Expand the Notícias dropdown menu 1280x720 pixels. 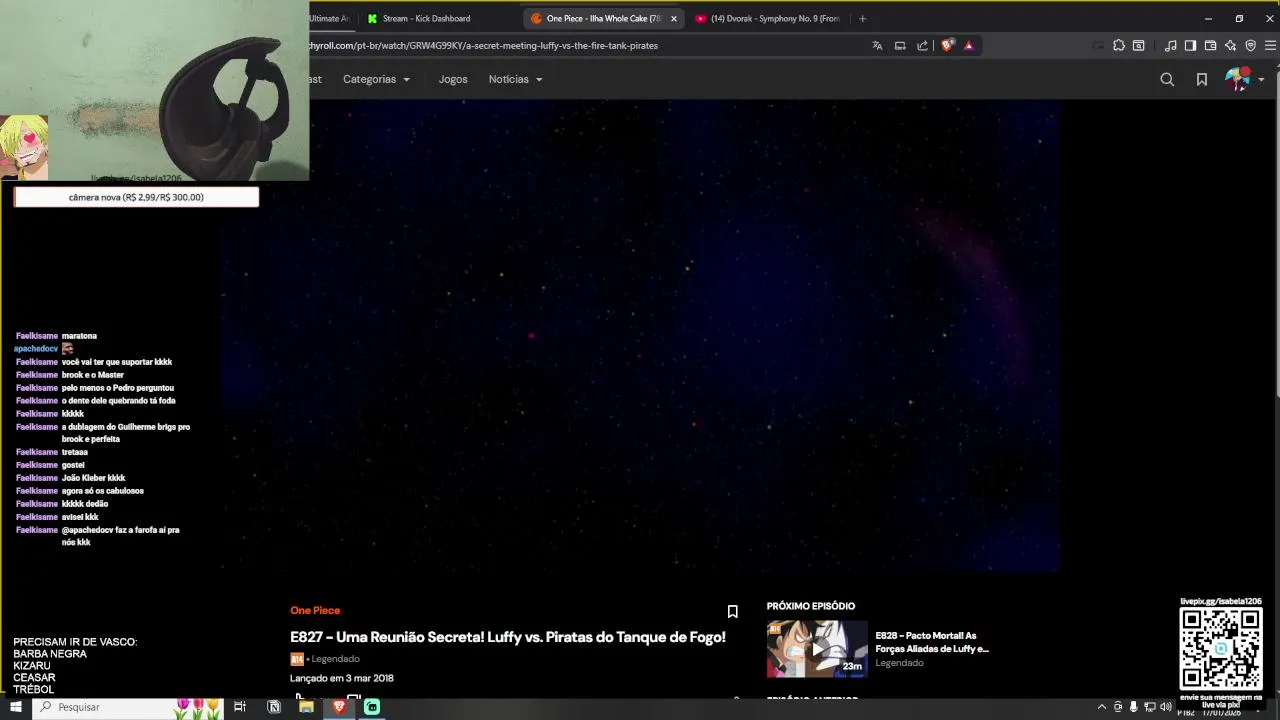tap(516, 79)
